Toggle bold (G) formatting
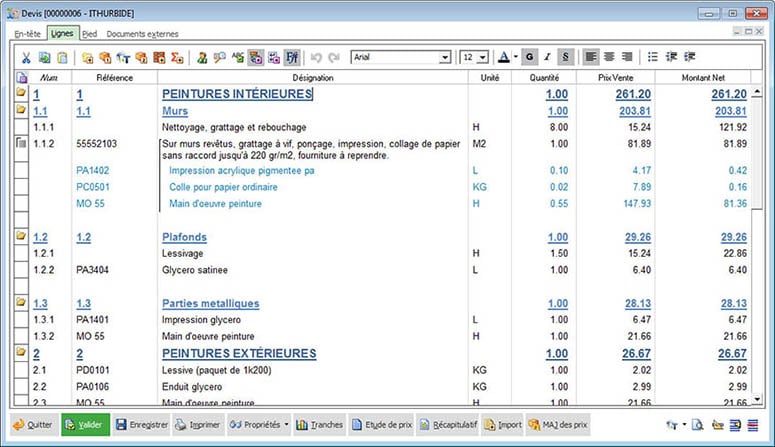This screenshot has height=447, width=775. coord(529,57)
